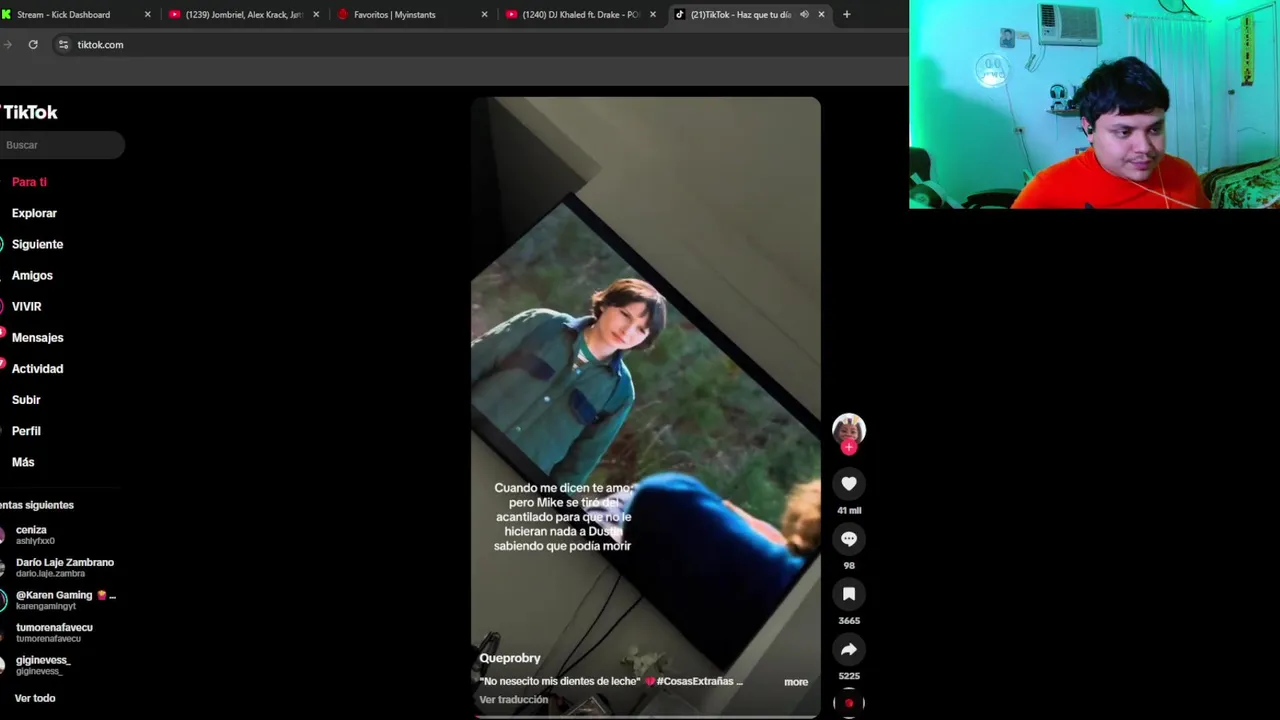
Task: Click the webcam overlay feed
Action: tap(1094, 104)
